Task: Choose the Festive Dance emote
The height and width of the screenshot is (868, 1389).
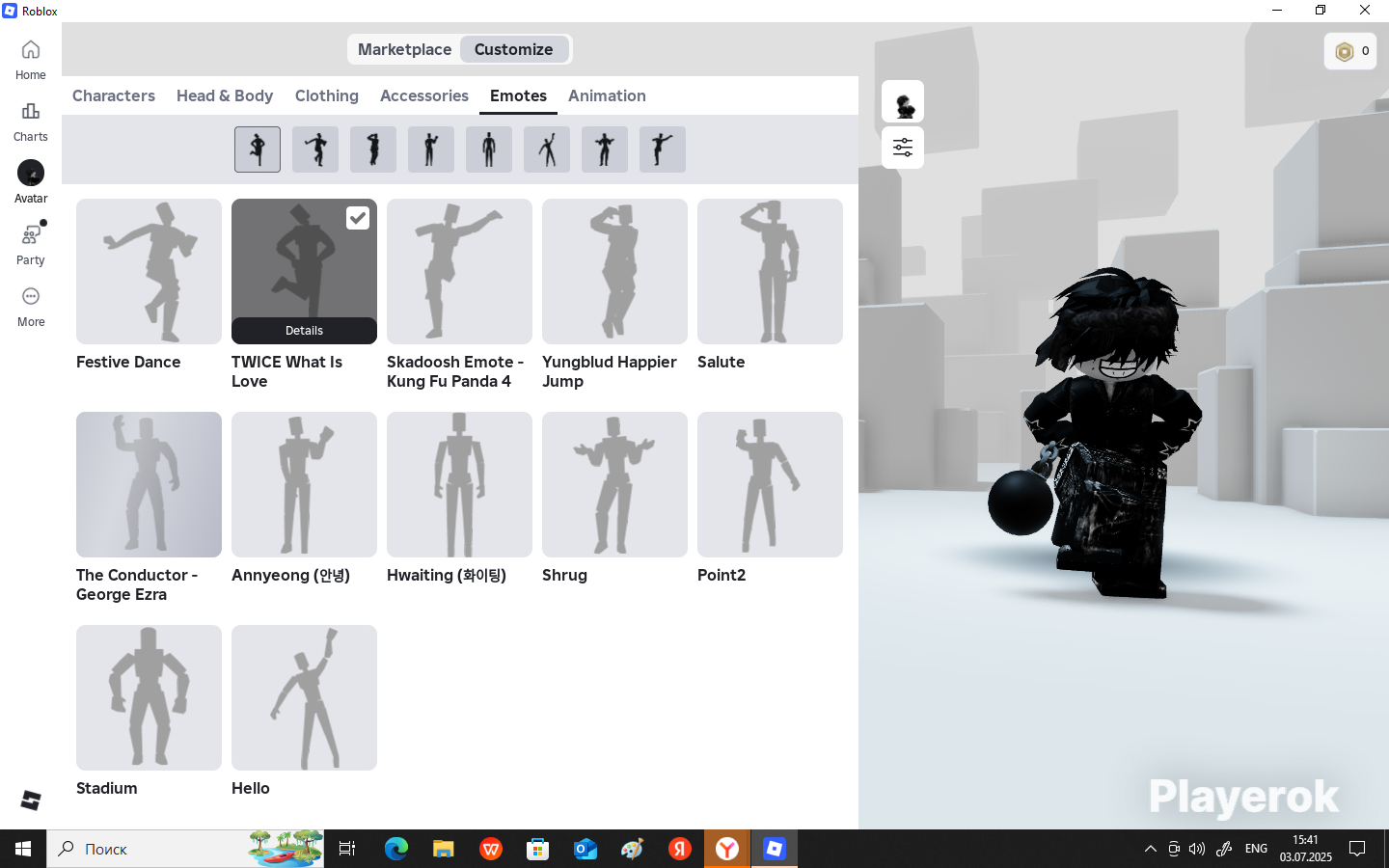Action: point(149,271)
